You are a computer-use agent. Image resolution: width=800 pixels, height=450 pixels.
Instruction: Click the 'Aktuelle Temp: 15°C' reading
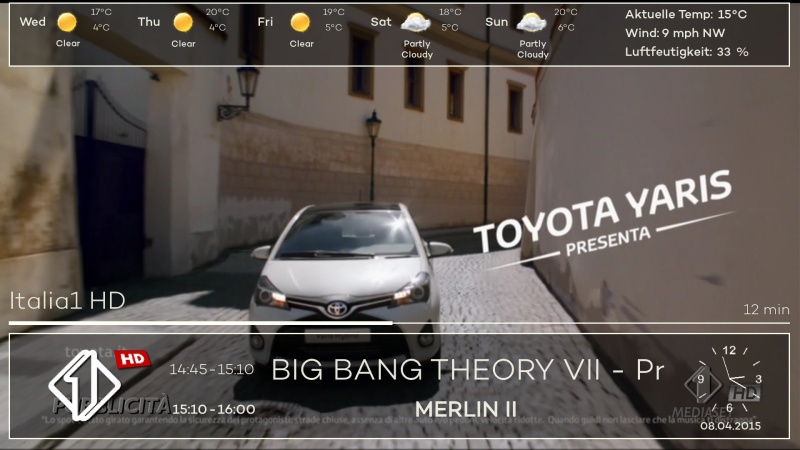tap(686, 14)
